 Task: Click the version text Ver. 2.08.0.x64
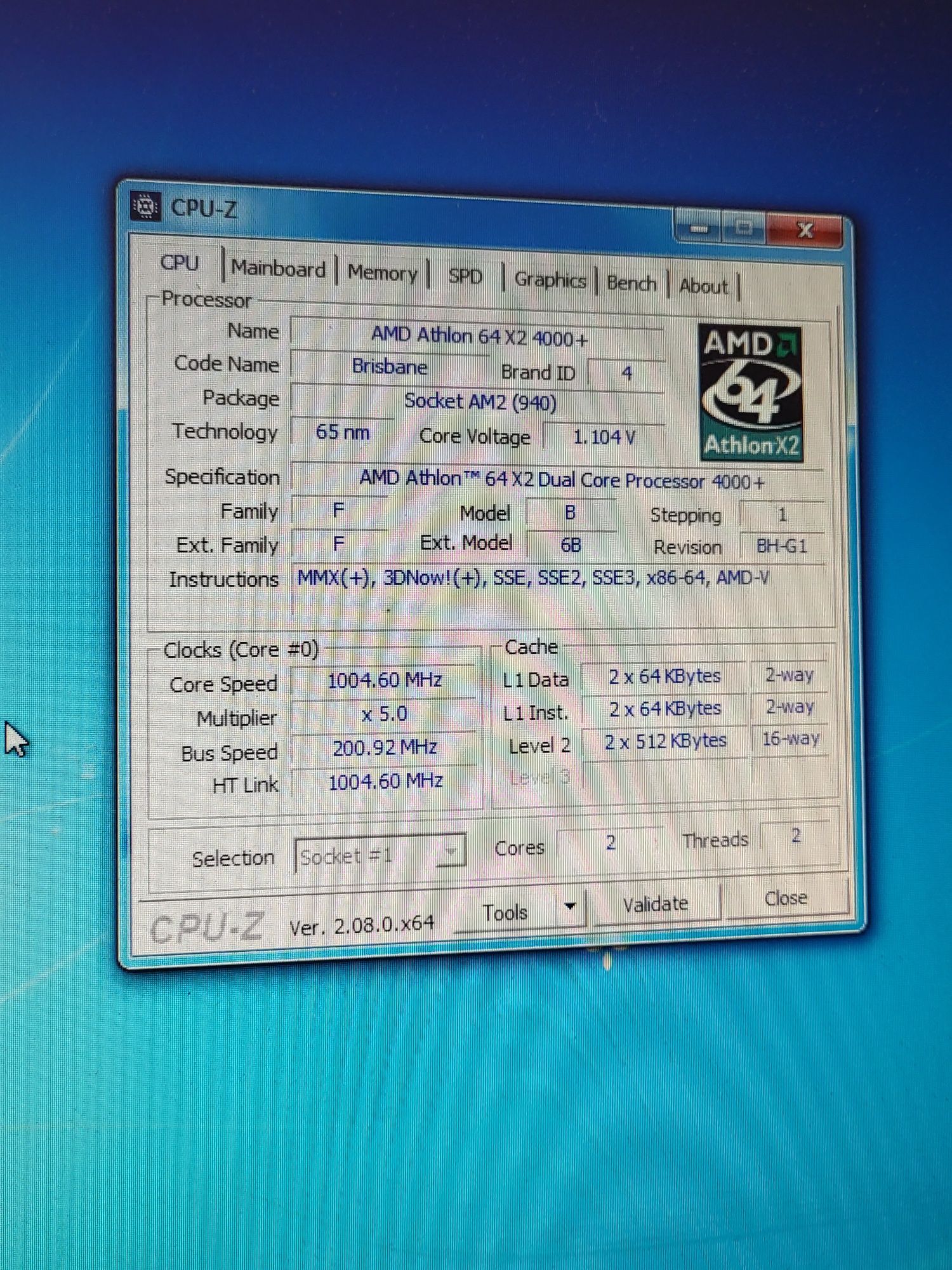362,925
